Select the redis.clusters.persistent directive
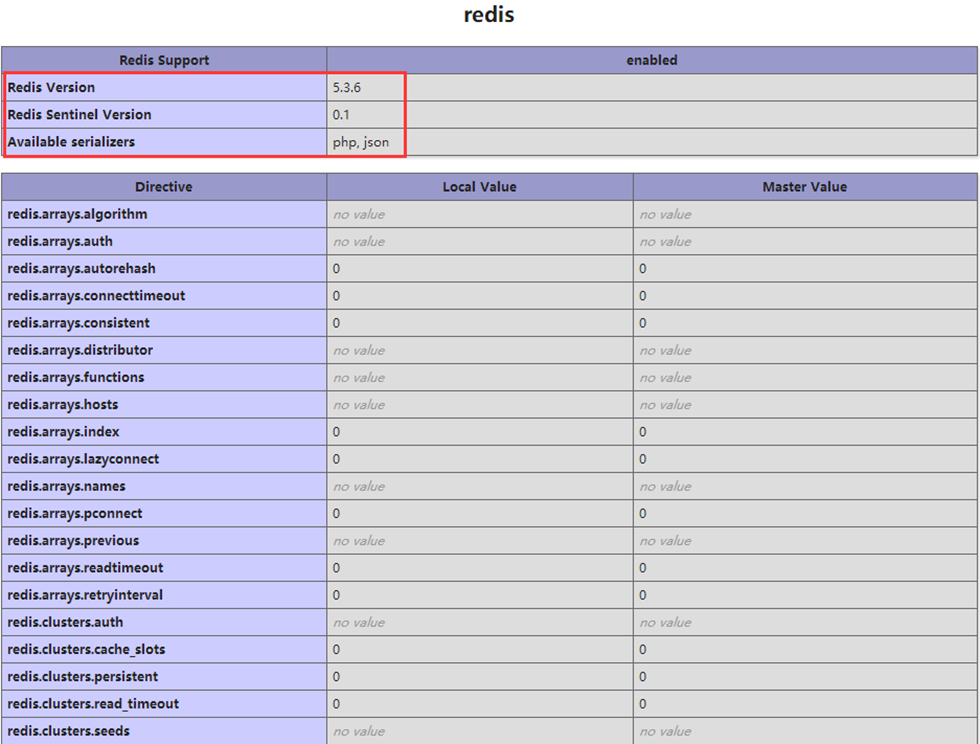Image resolution: width=980 pixels, height=744 pixels. [x=82, y=676]
